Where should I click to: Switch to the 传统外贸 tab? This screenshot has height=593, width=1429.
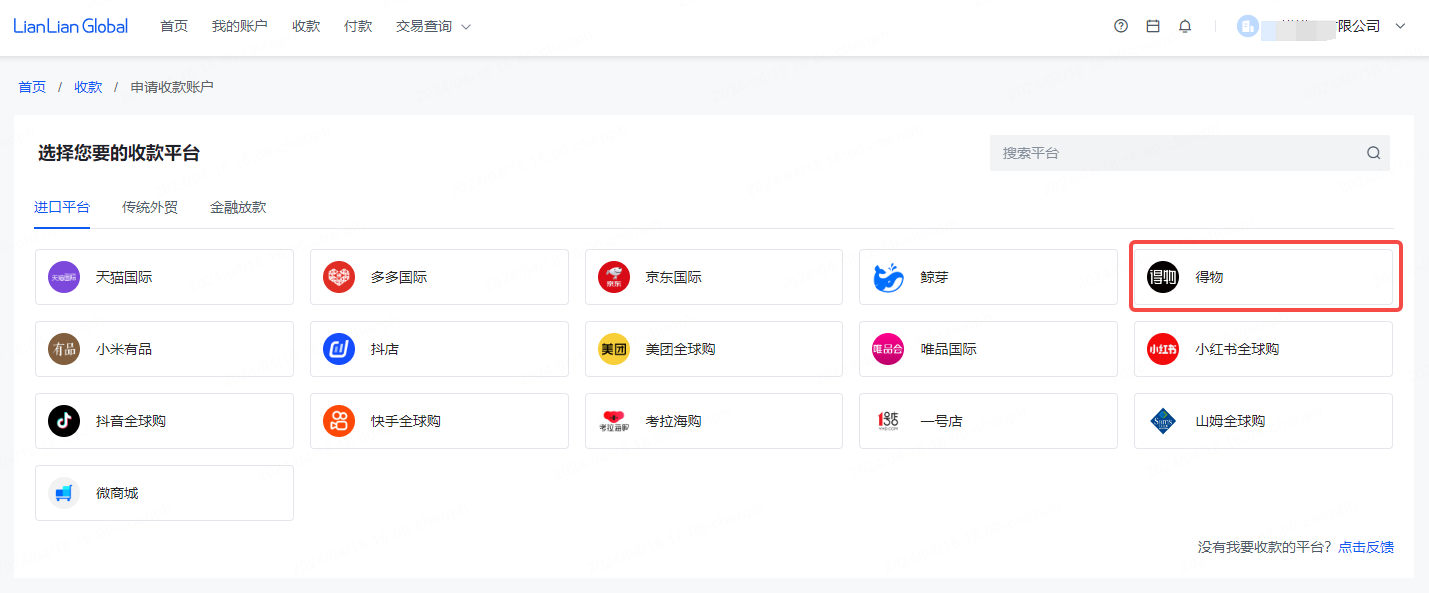[150, 207]
